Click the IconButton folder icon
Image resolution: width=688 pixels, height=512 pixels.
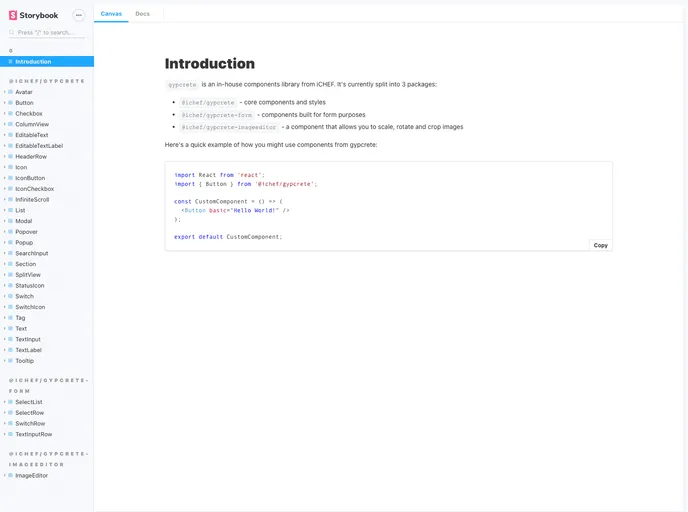(11, 178)
